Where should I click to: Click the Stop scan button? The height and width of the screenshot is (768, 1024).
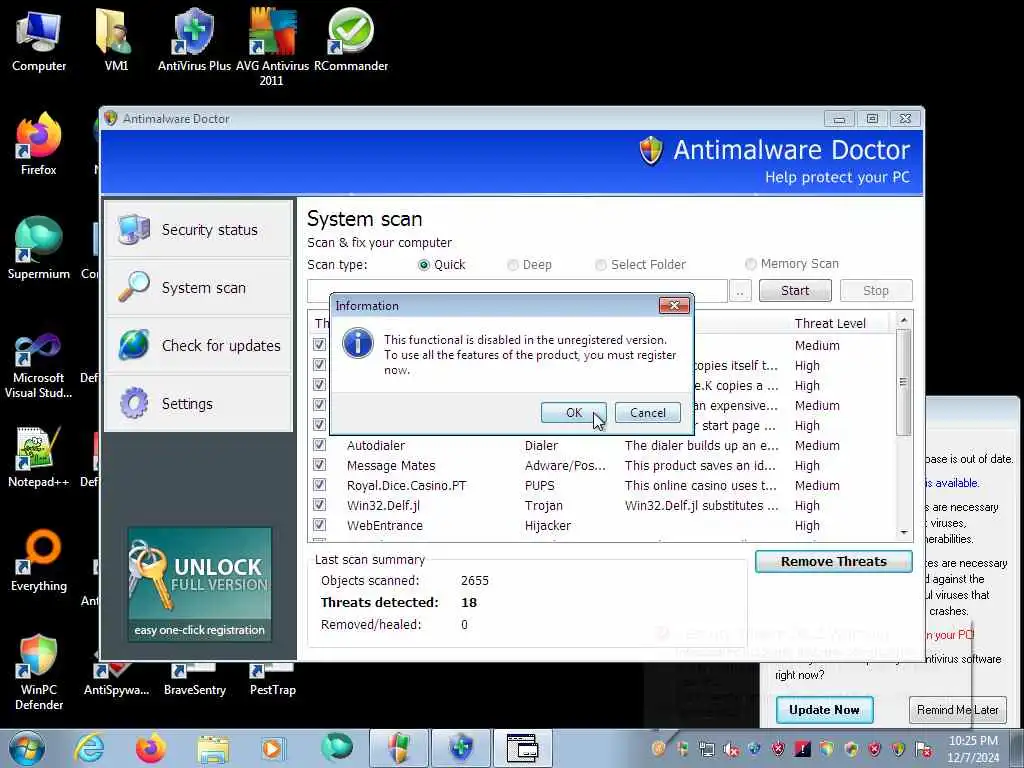[876, 291]
